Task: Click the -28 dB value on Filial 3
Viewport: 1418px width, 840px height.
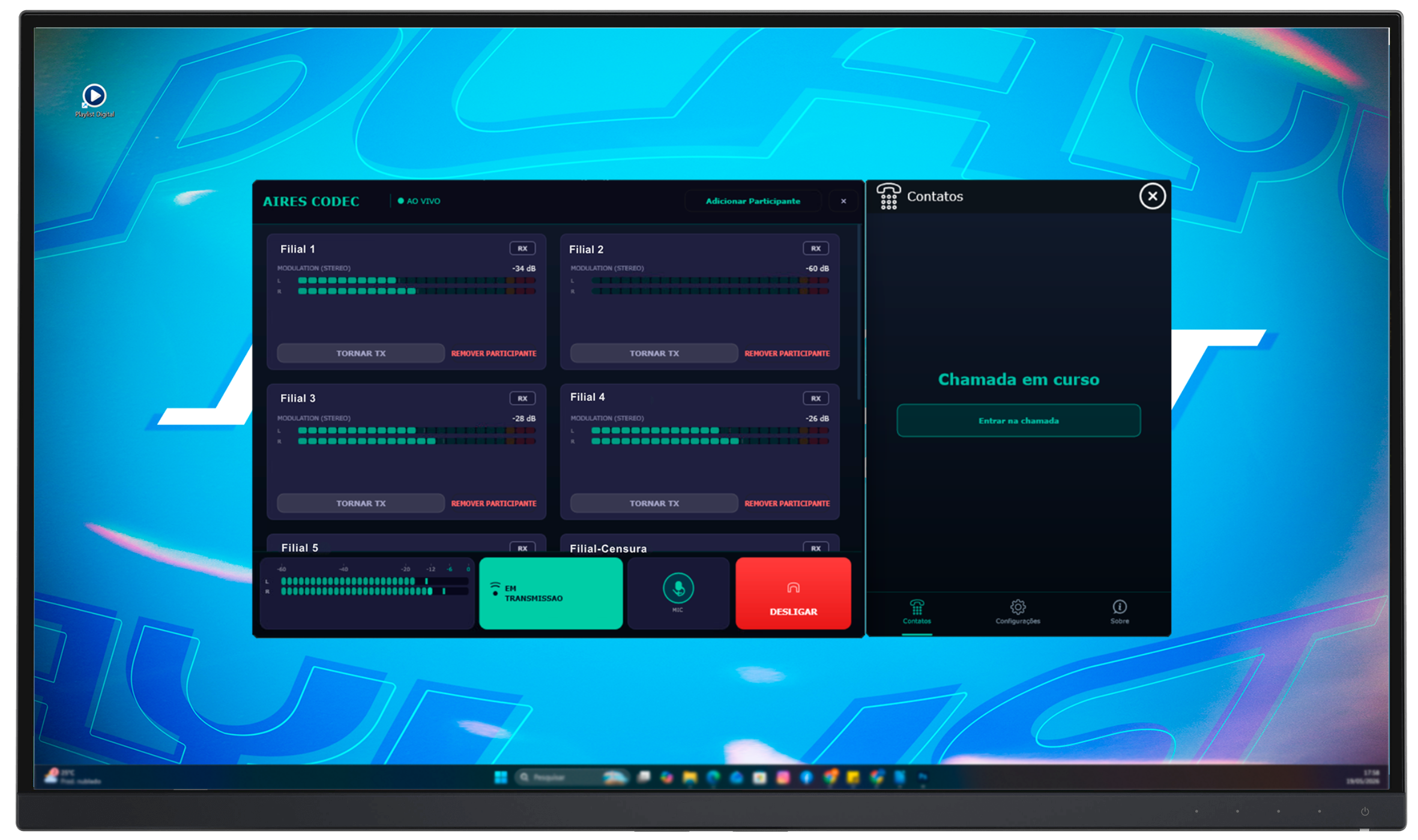Action: click(x=523, y=418)
